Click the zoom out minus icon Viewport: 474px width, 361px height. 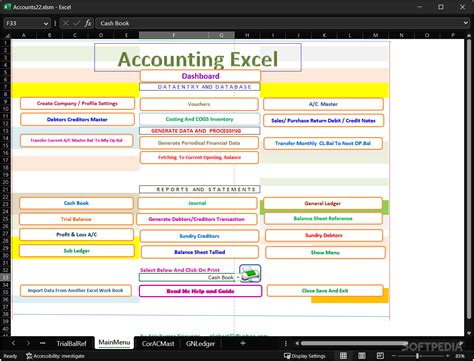click(393, 356)
